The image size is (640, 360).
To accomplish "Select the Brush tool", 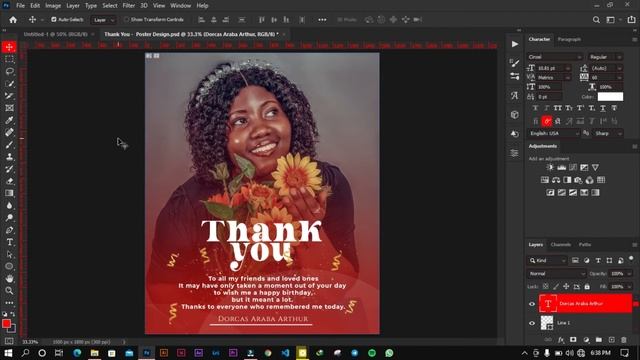I will [9, 144].
